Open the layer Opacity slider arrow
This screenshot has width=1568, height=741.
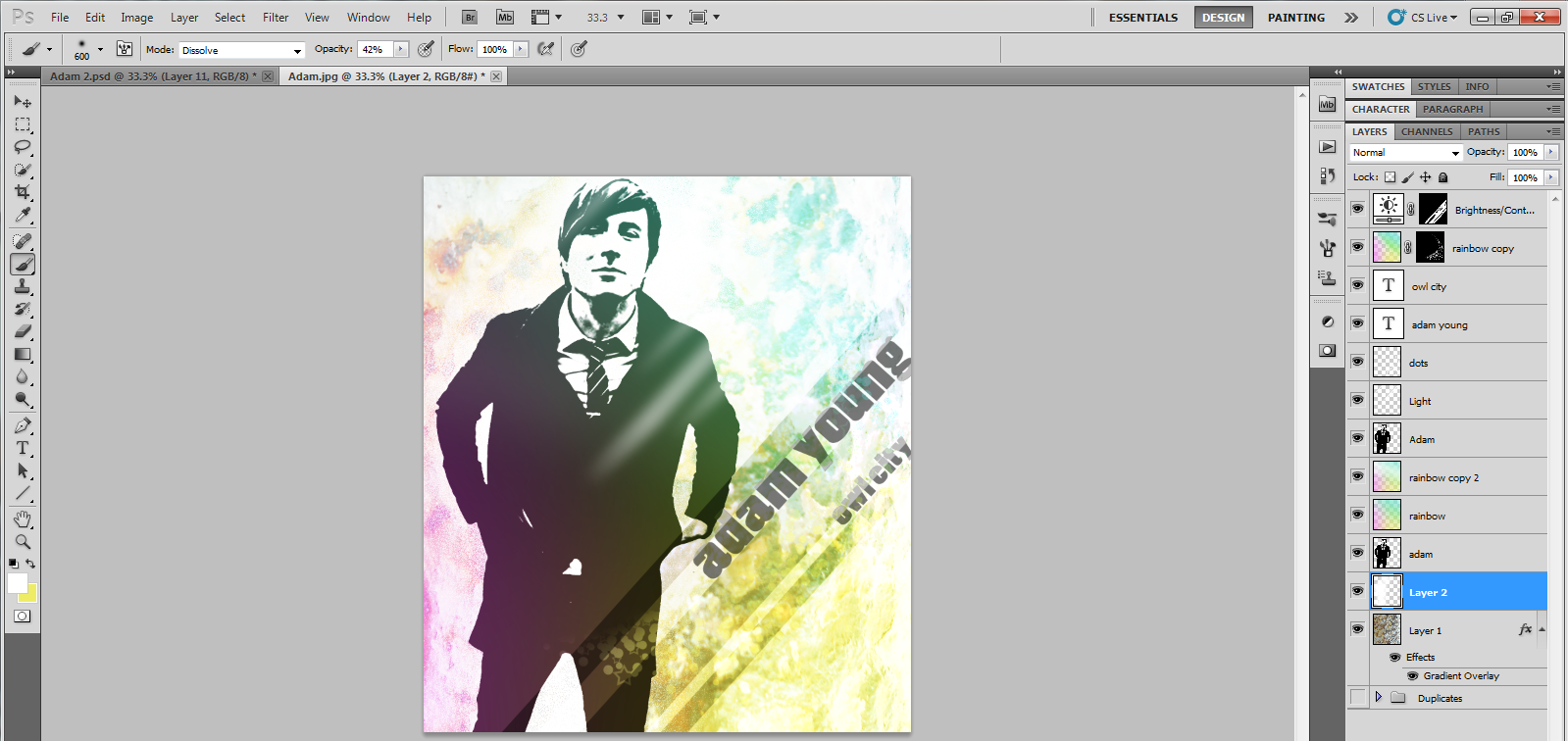click(x=1550, y=152)
